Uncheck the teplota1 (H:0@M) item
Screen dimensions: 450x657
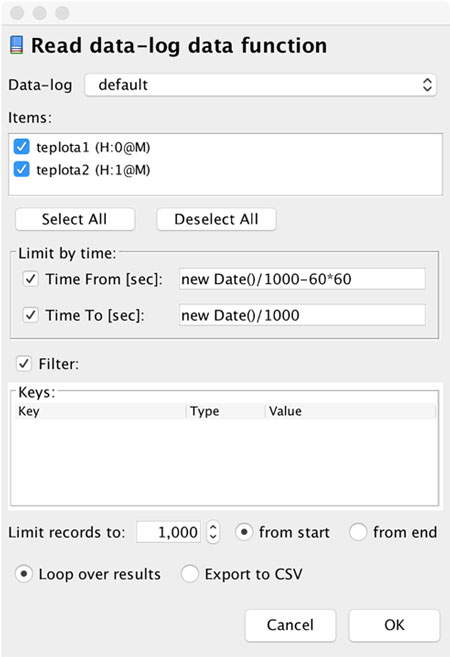21,147
